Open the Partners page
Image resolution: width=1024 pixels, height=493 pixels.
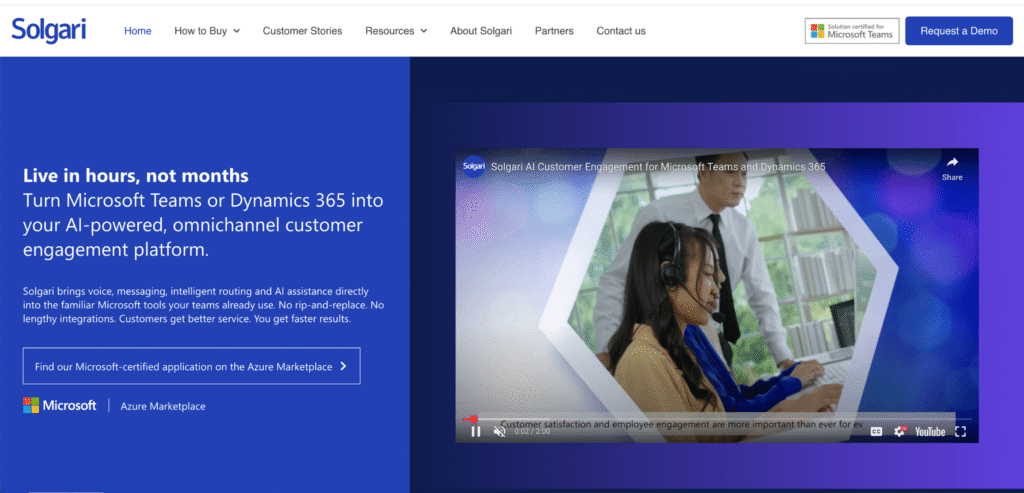(x=554, y=31)
